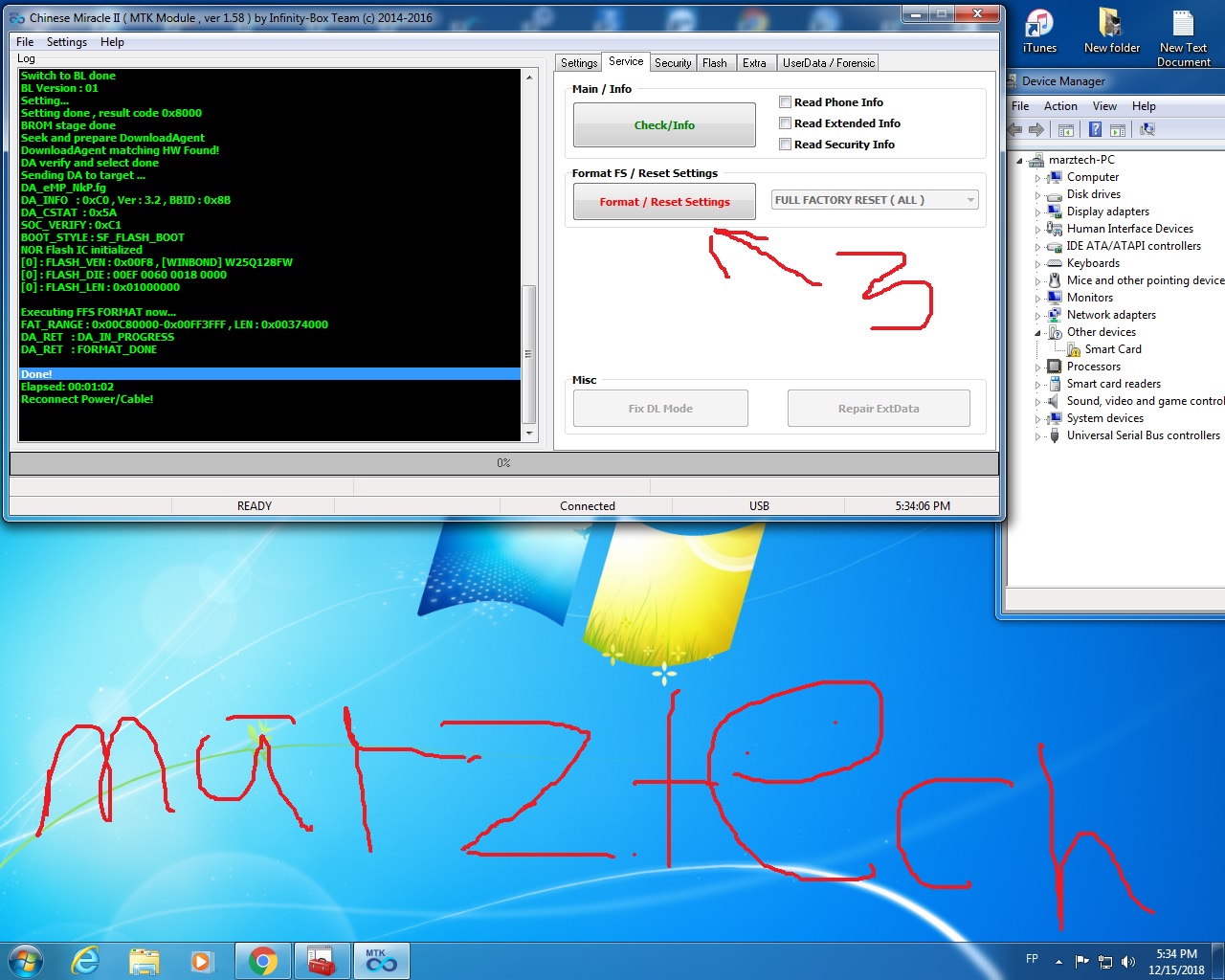
Task: Open Windows Media Player taskbar icon
Action: click(x=201, y=961)
